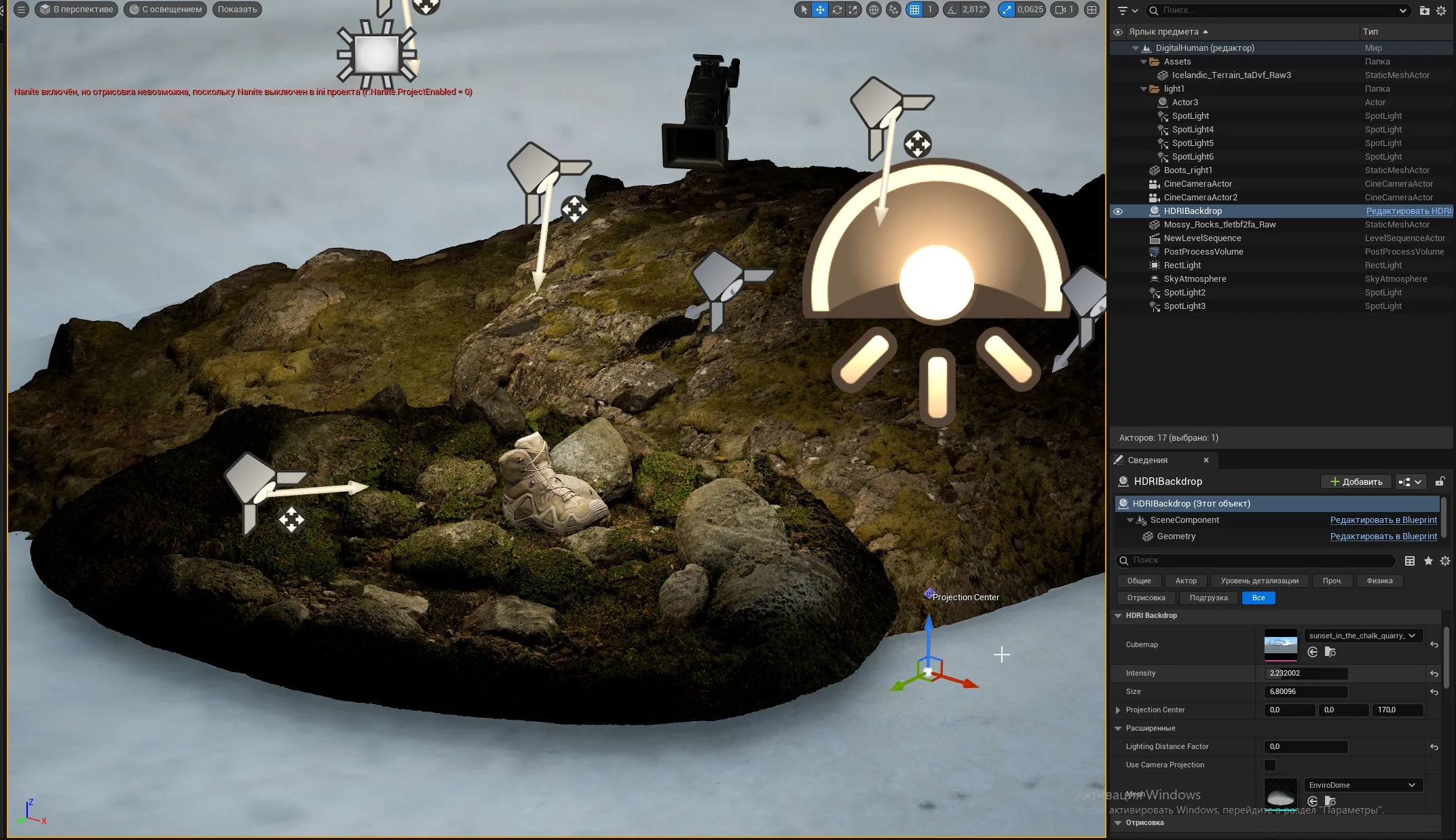Open the В перспективе view mode menu

pos(77,10)
